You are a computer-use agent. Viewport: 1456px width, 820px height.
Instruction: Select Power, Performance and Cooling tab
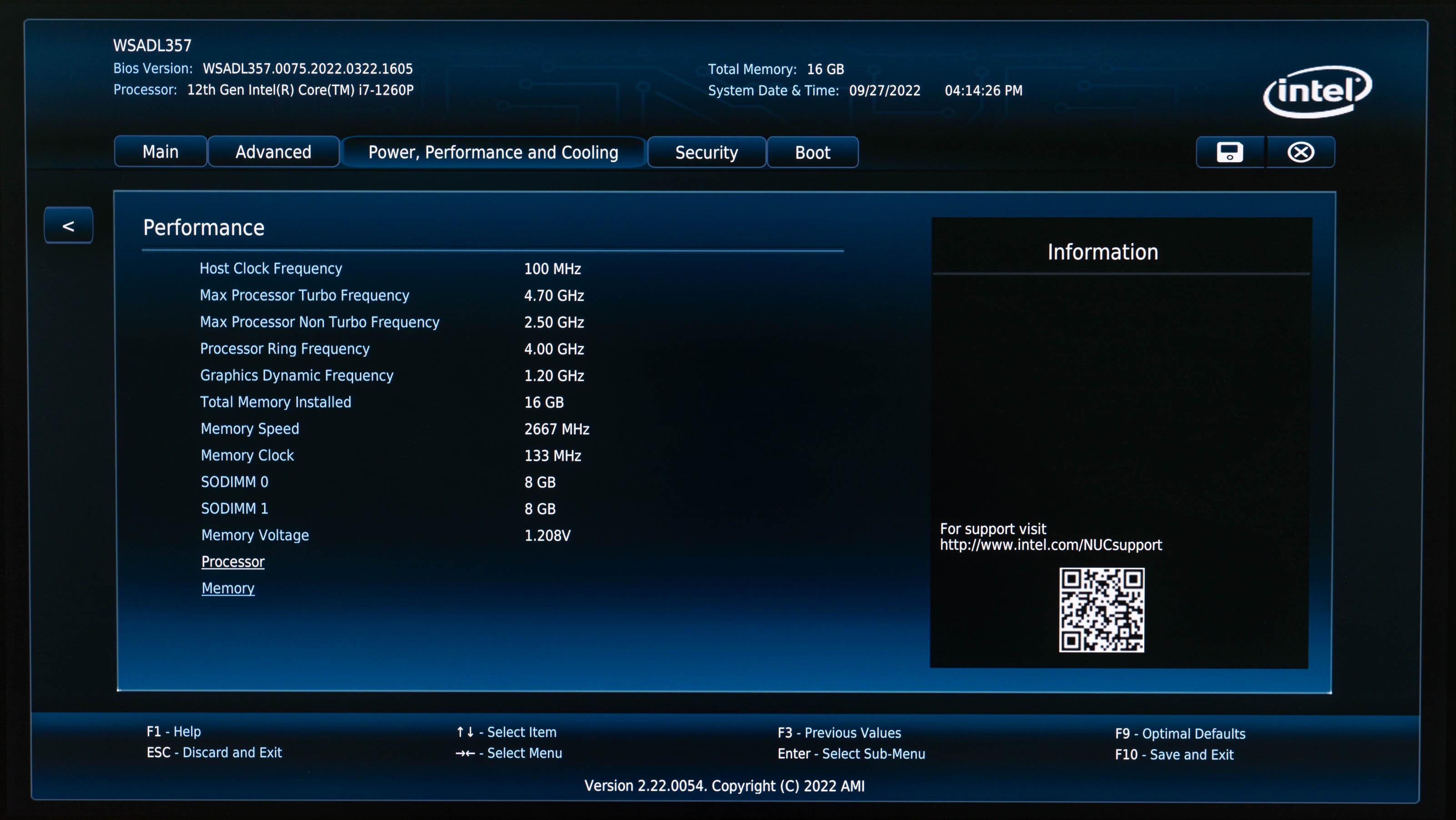click(x=493, y=152)
